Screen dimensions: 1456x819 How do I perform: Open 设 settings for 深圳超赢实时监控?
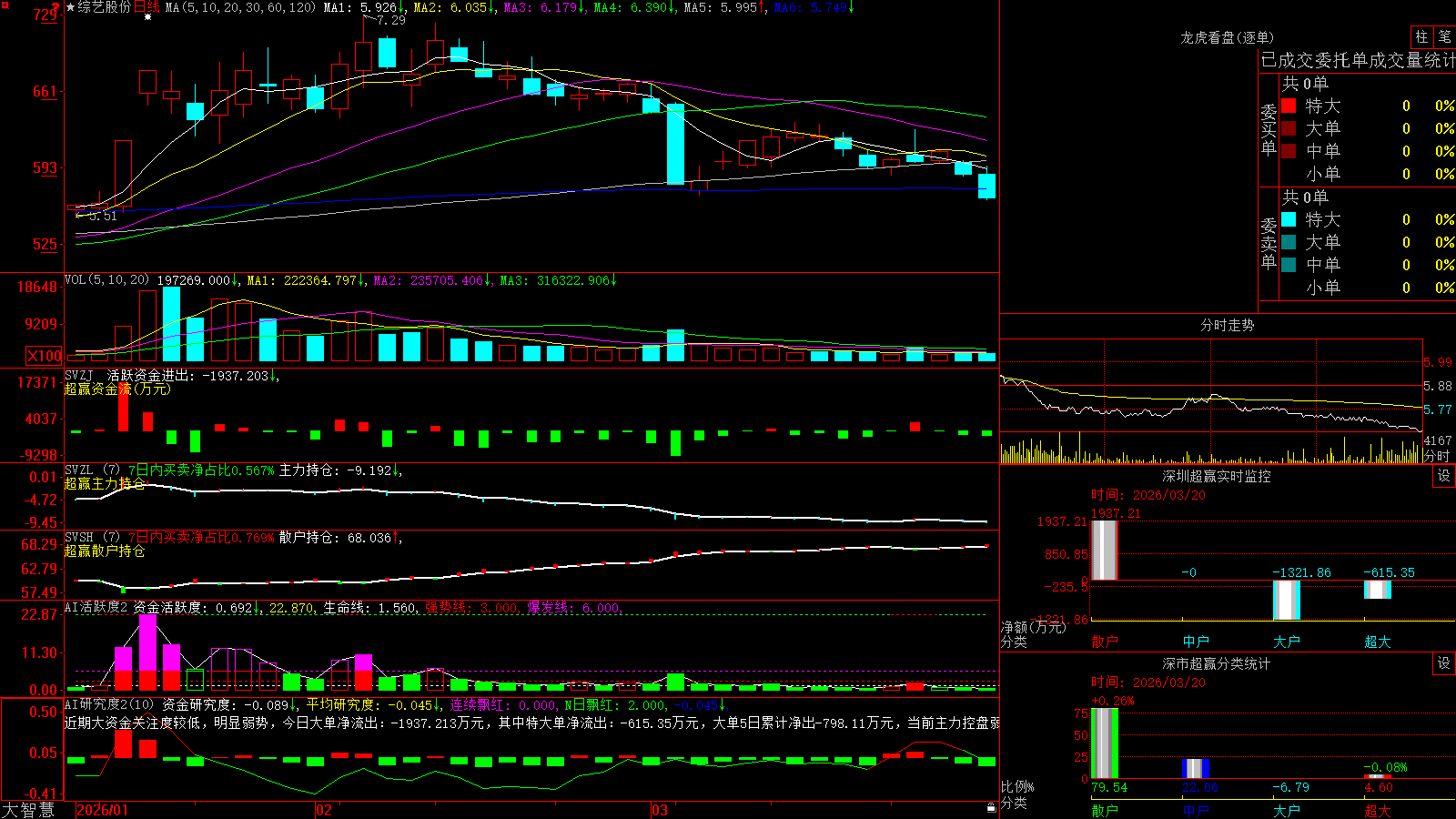(1444, 476)
